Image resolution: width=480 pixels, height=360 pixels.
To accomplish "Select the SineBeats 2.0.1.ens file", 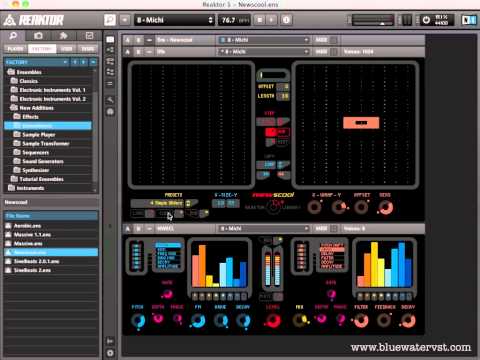I will pyautogui.click(x=51, y=261).
